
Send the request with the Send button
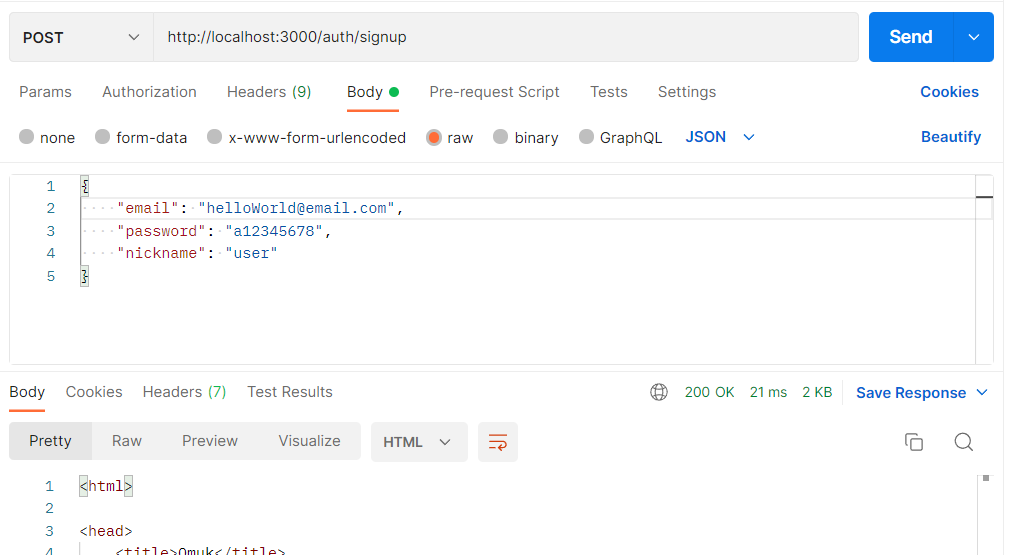click(x=911, y=37)
